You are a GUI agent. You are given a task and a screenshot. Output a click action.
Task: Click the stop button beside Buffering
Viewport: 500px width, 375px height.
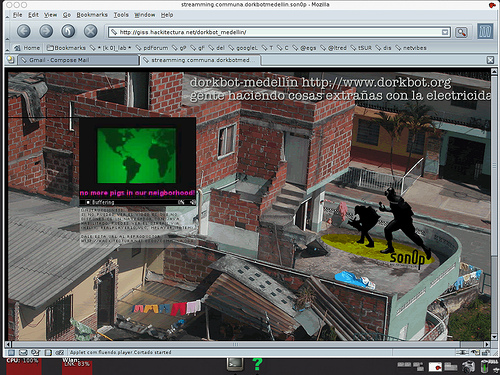coord(88,202)
